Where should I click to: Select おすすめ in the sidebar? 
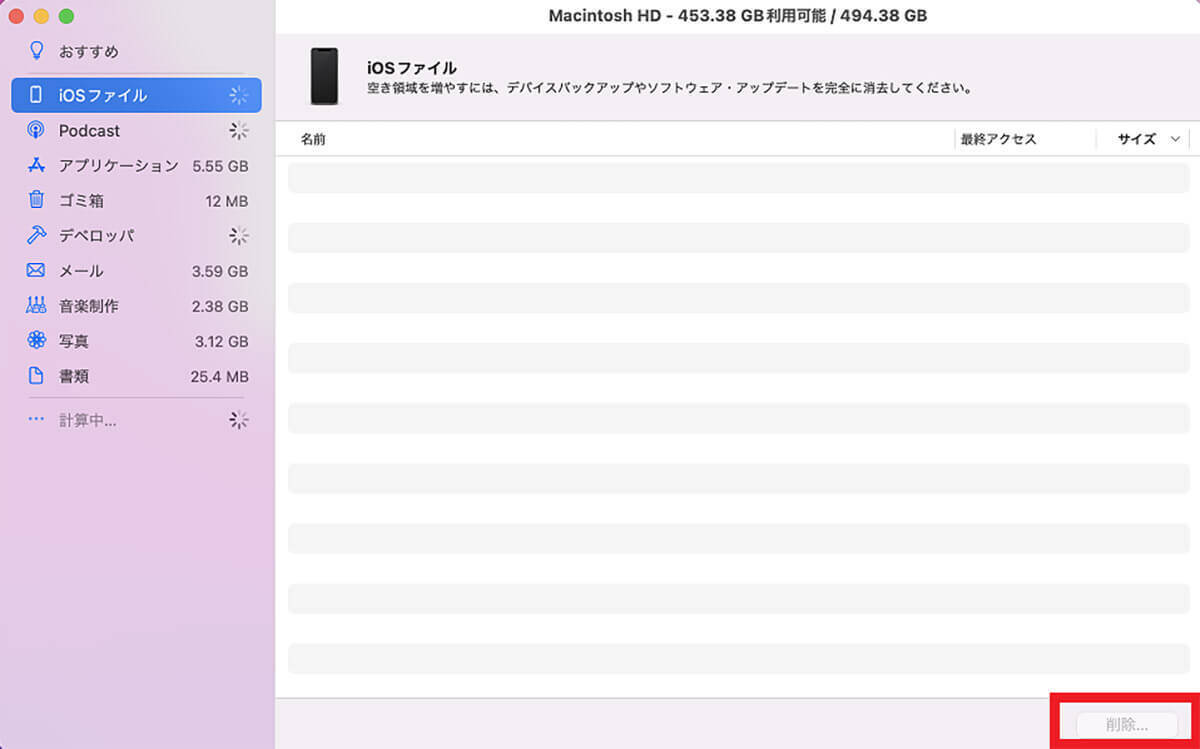click(x=88, y=51)
